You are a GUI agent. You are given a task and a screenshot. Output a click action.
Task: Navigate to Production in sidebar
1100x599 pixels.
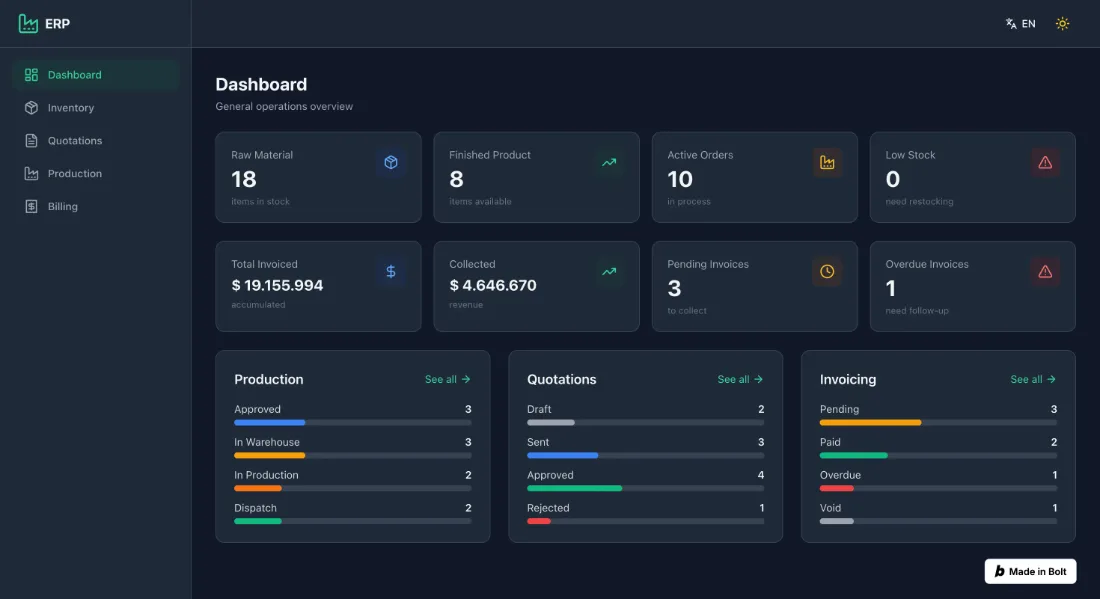click(x=96, y=174)
